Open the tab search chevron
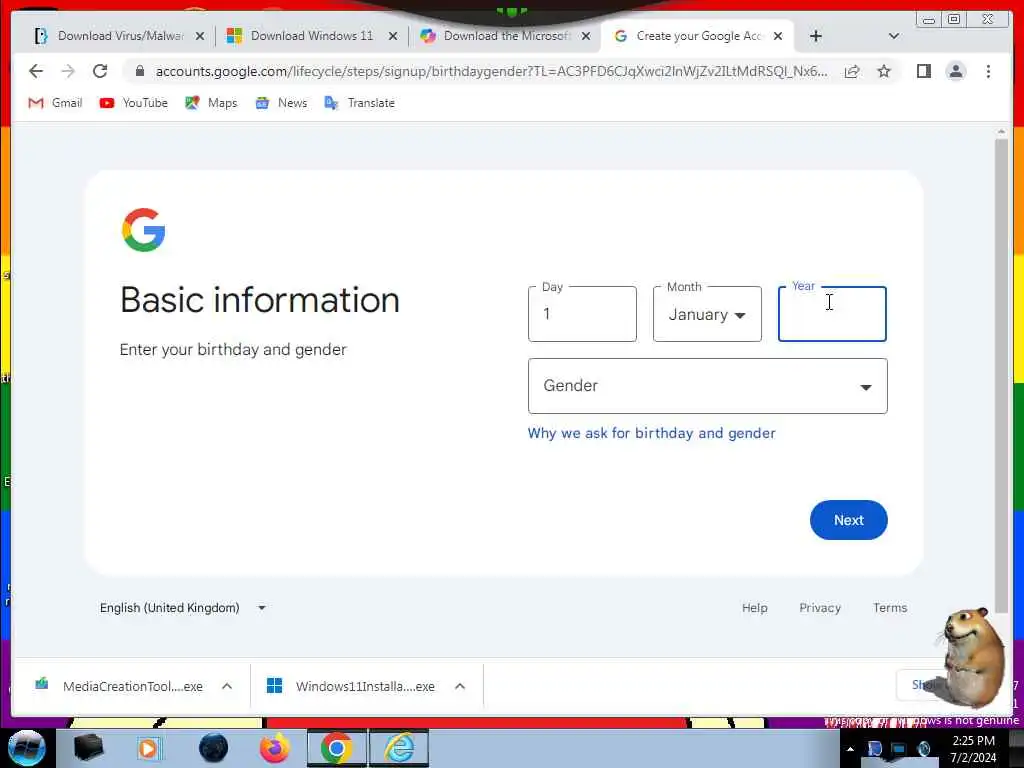The height and width of the screenshot is (768, 1024). point(894,36)
